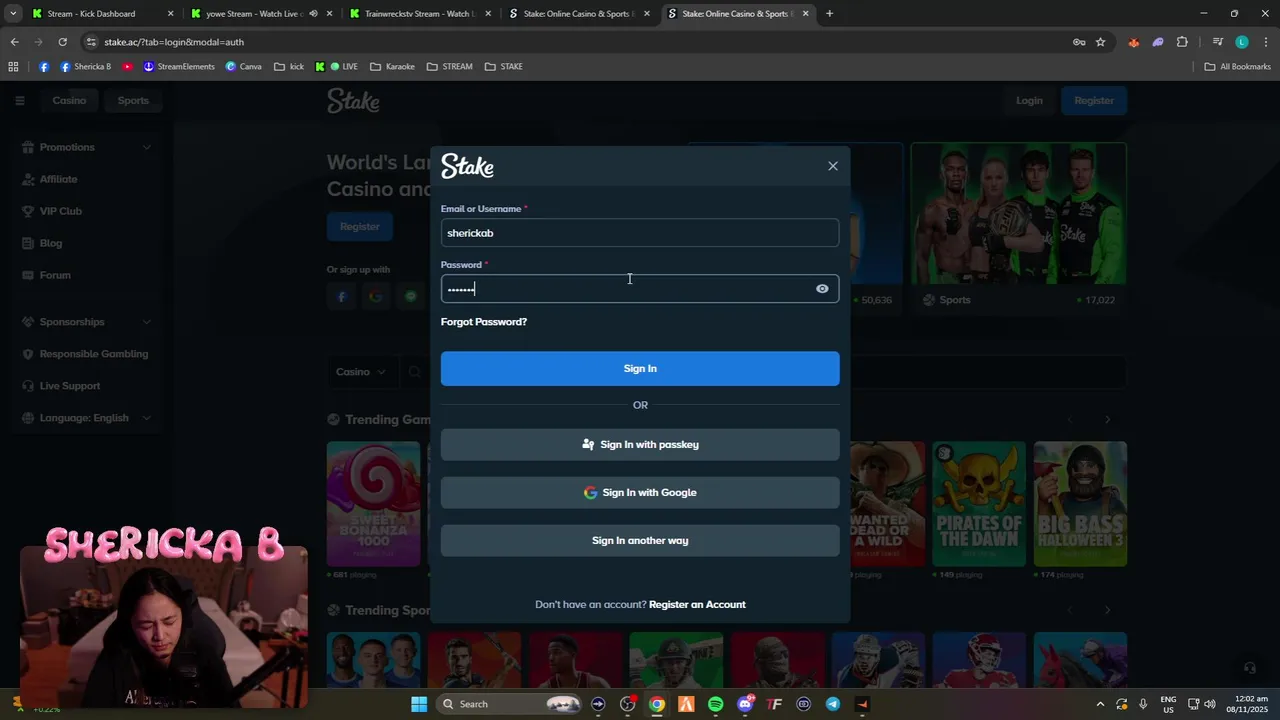The height and width of the screenshot is (720, 1280).
Task: Open the Shericka B bookmark
Action: [86, 67]
